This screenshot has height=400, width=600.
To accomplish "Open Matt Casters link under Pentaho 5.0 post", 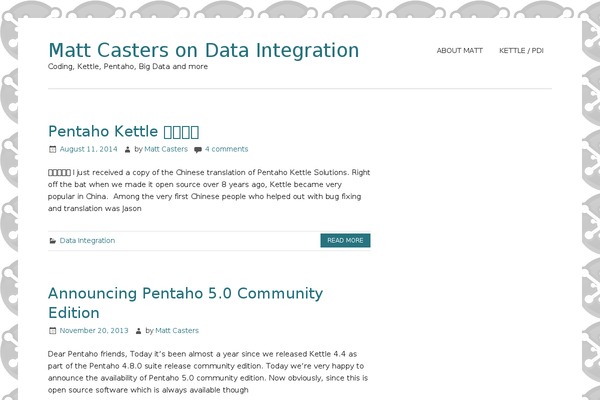I will (x=177, y=330).
